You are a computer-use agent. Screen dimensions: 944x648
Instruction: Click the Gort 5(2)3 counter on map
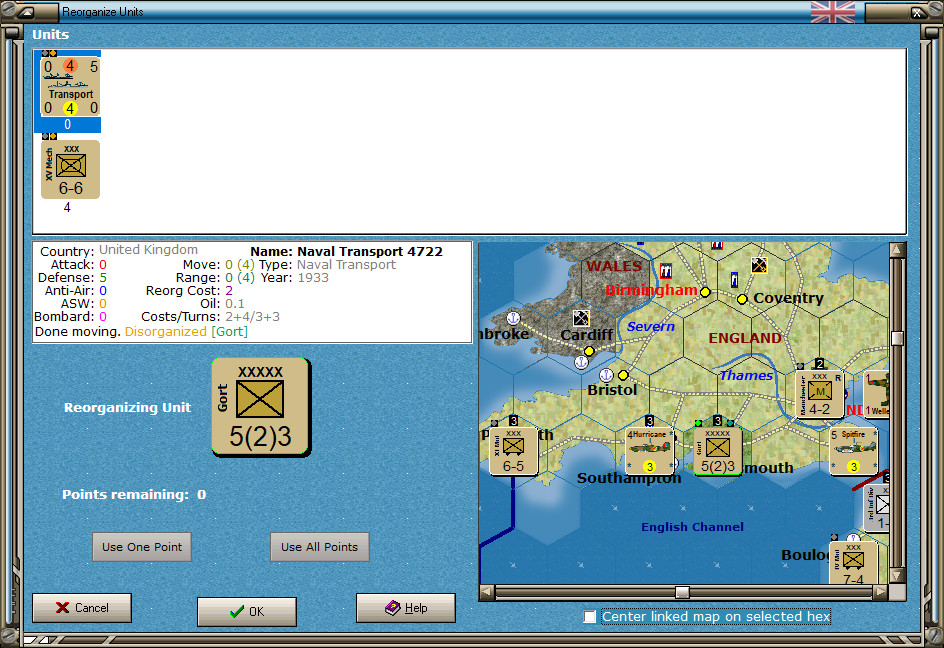click(718, 452)
